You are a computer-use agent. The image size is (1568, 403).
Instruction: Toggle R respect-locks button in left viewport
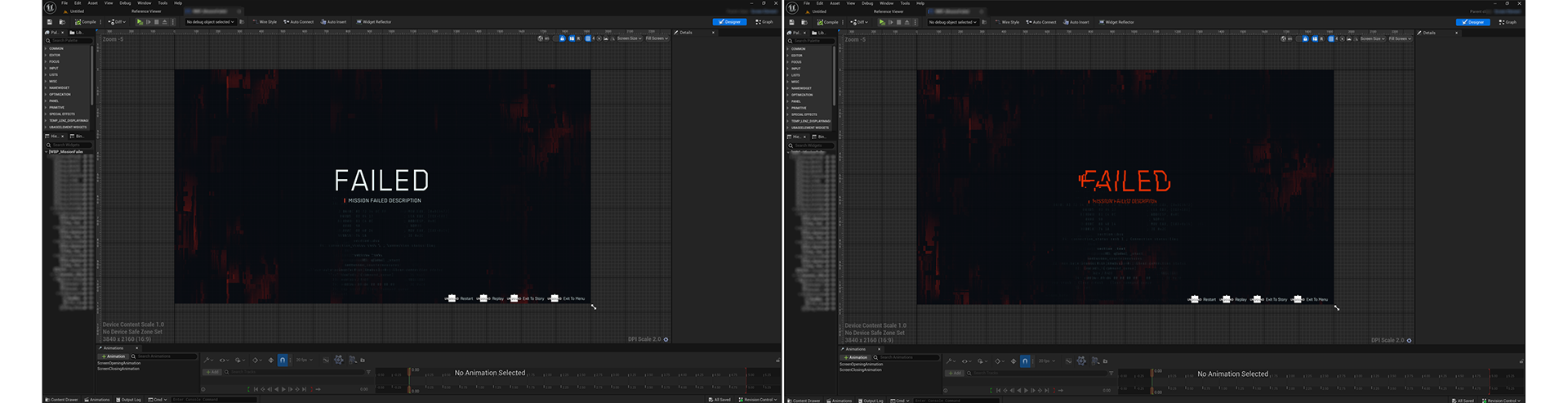(578, 38)
